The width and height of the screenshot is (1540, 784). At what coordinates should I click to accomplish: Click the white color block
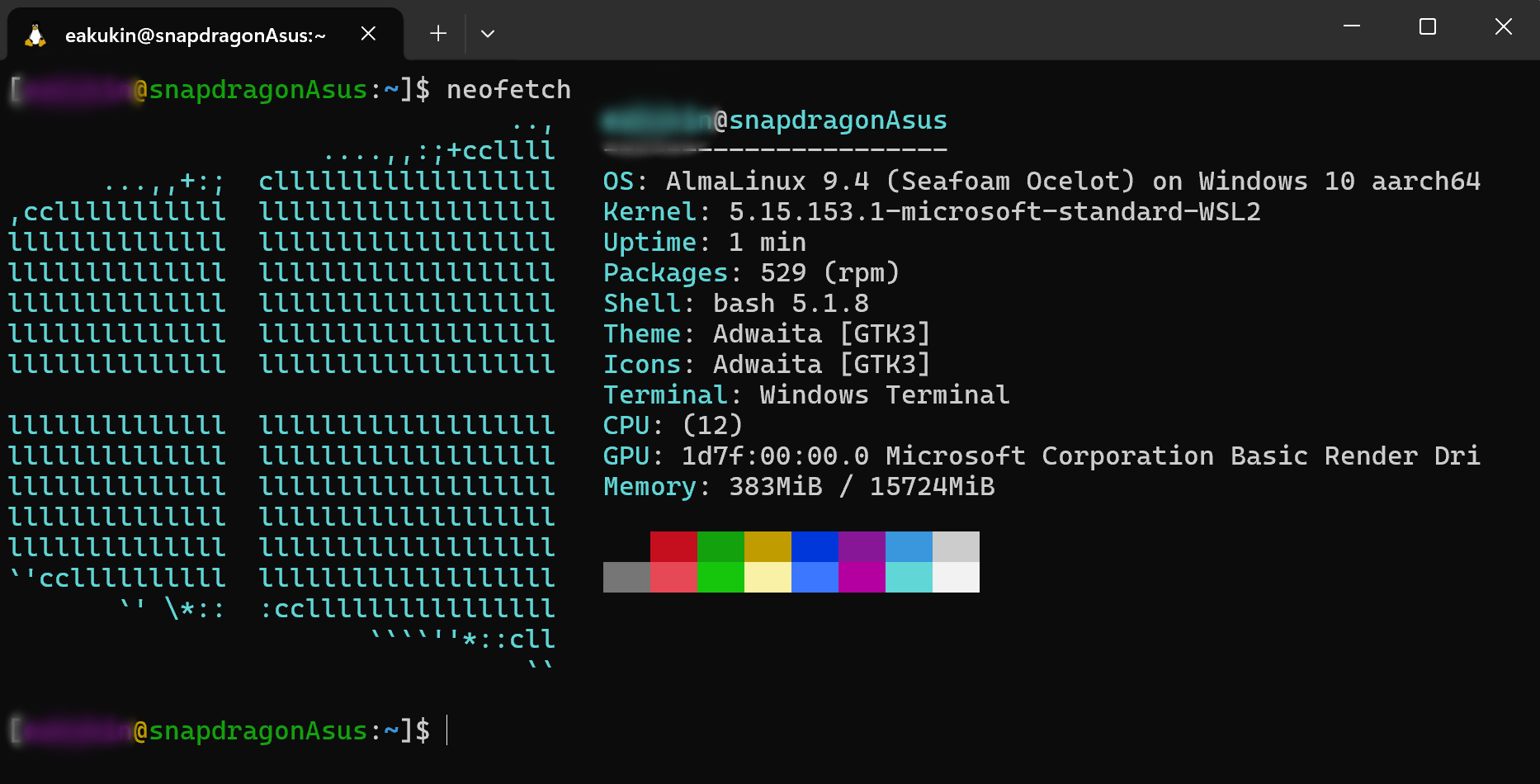(x=956, y=577)
